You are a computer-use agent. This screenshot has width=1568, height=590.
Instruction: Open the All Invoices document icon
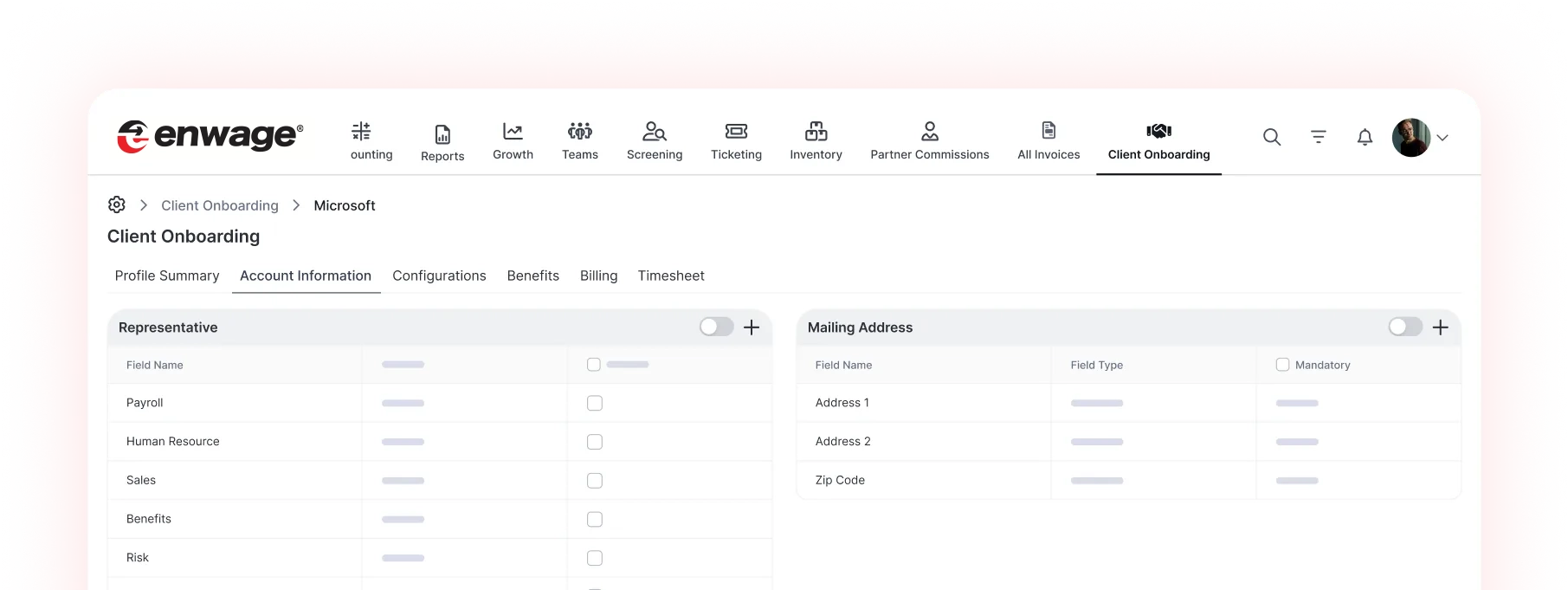click(1049, 131)
